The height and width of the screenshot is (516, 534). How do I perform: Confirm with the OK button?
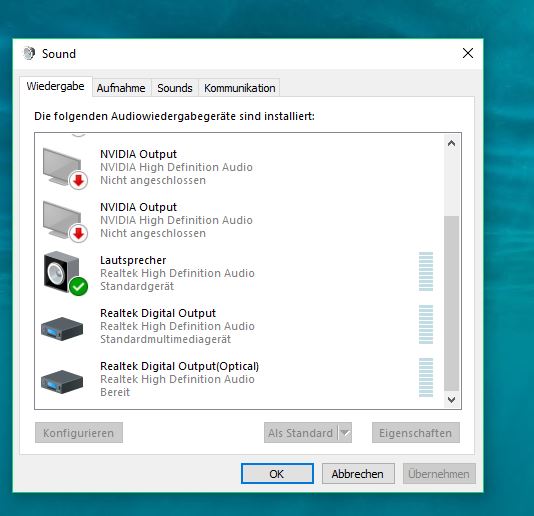click(x=277, y=473)
